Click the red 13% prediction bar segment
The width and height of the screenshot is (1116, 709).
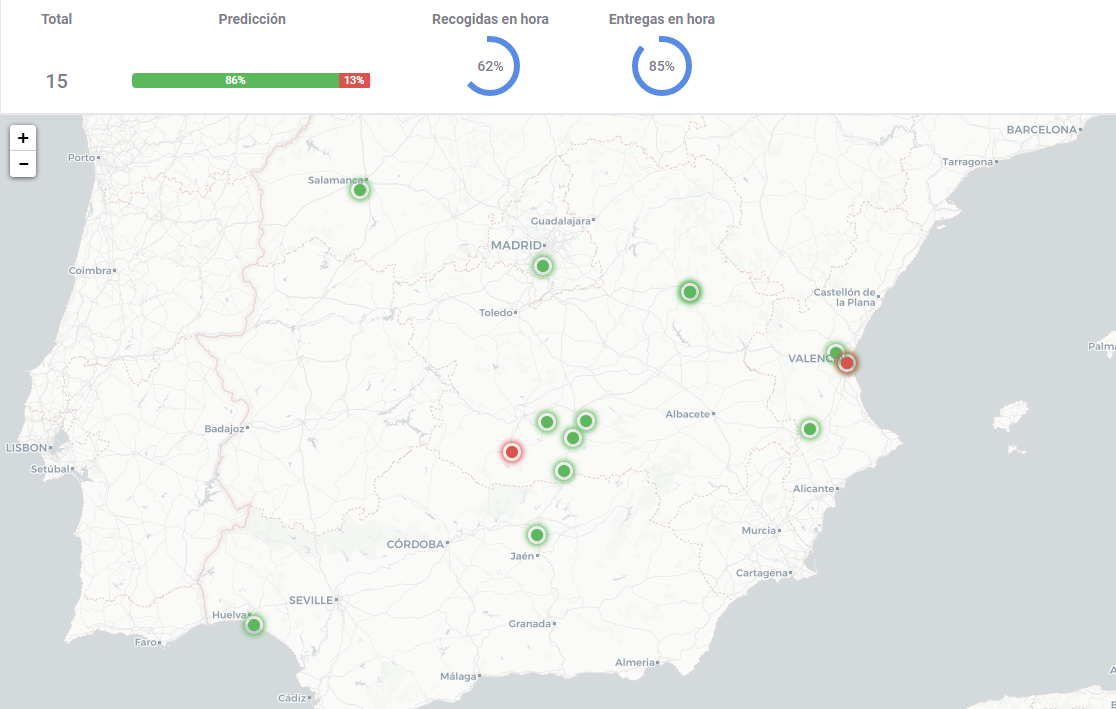[354, 81]
